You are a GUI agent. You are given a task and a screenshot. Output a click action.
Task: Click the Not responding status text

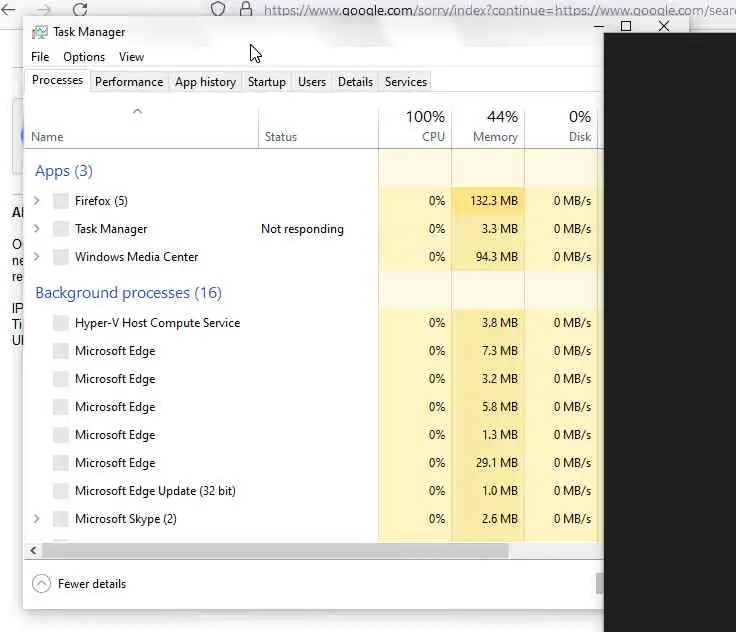(x=302, y=229)
